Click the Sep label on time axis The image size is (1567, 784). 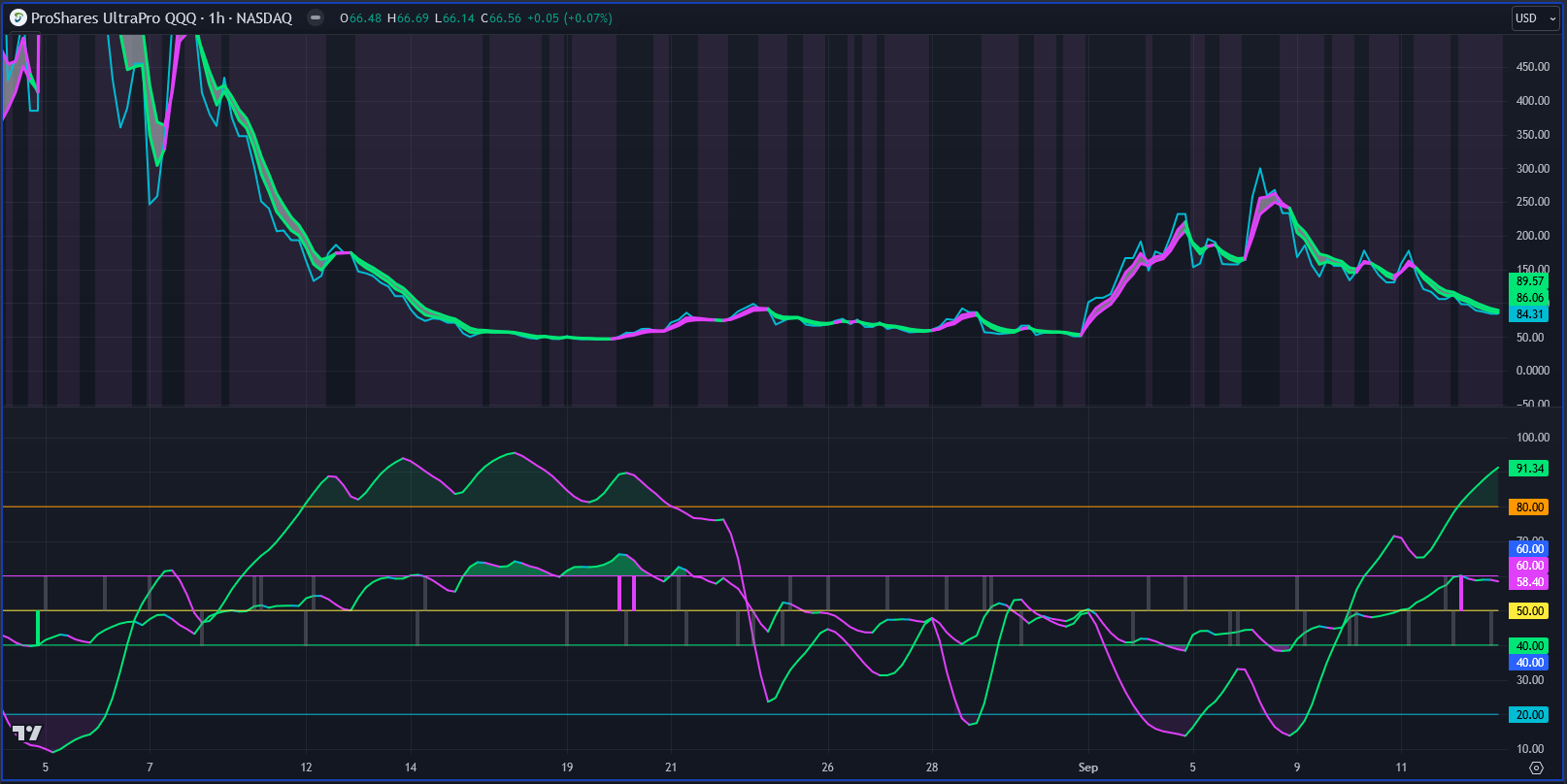coord(1087,768)
